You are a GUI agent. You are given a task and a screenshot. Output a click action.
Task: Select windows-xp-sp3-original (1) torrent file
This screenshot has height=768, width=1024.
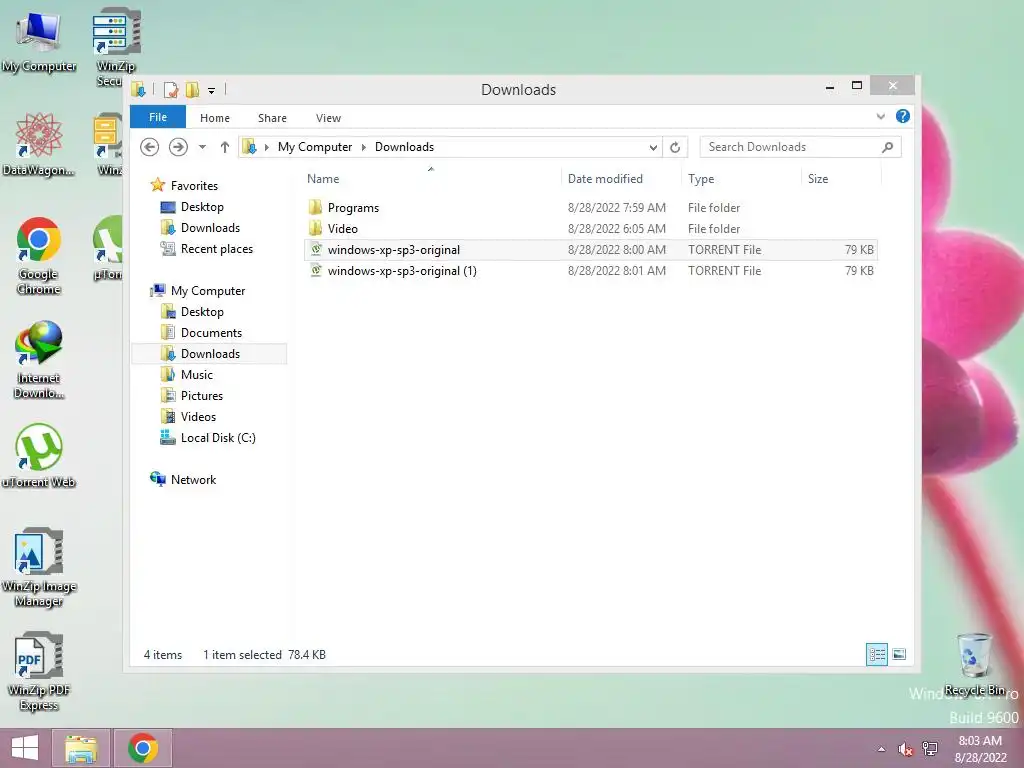(x=590, y=270)
